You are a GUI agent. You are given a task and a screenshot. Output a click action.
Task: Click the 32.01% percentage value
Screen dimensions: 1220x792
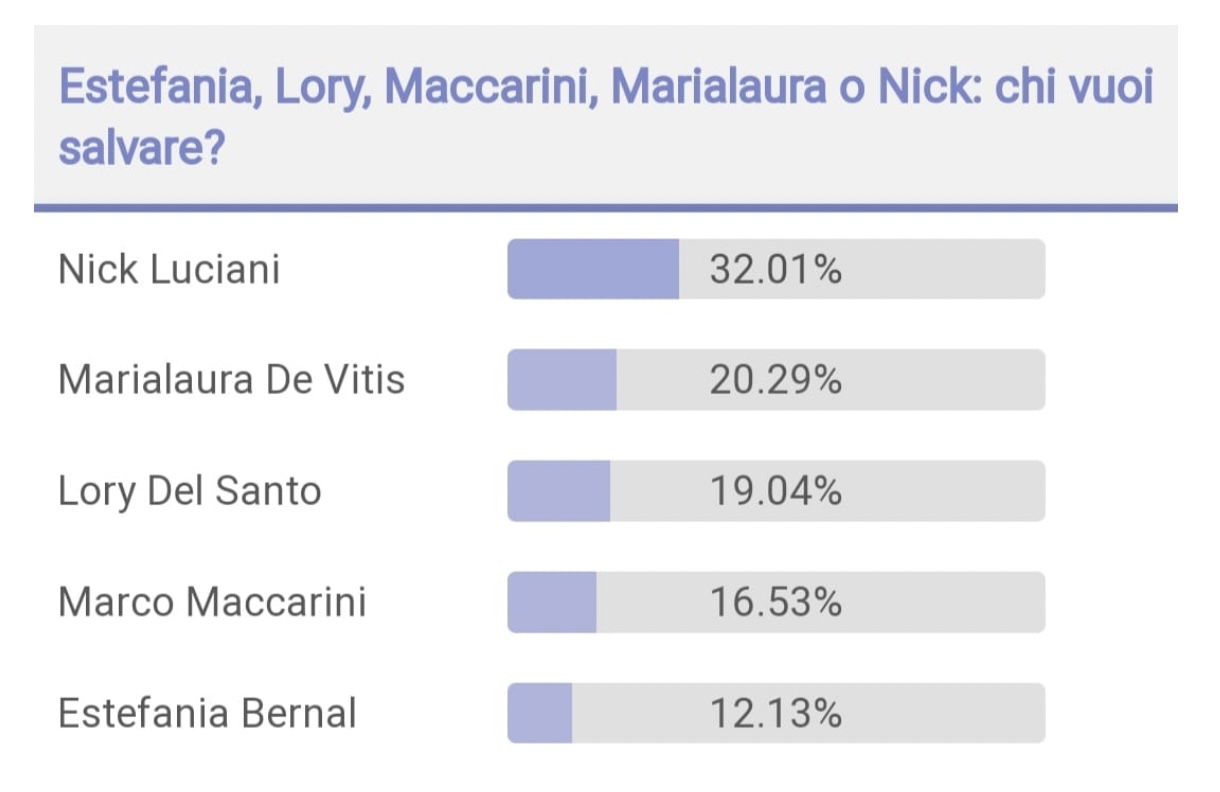pyautogui.click(x=776, y=270)
